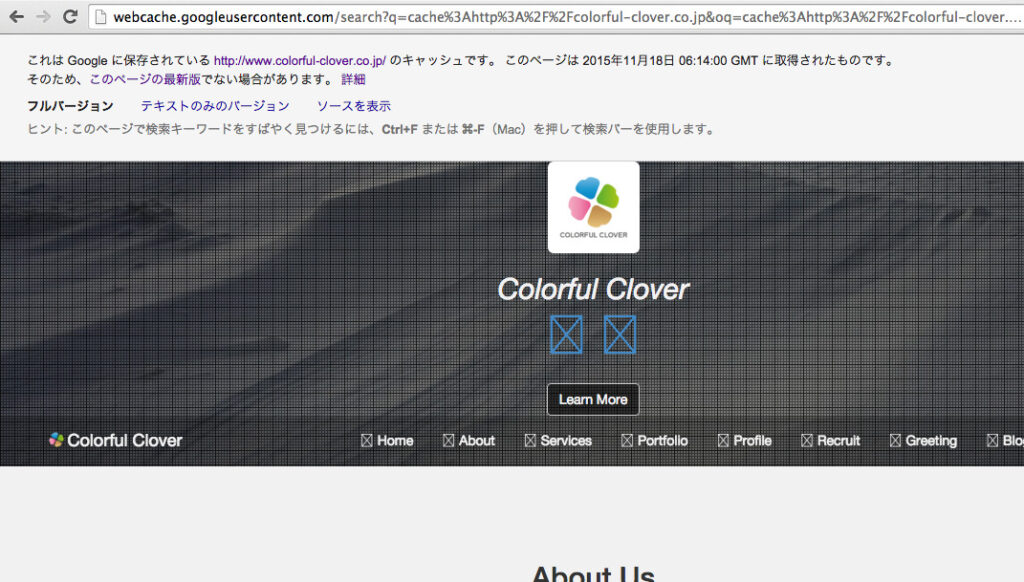Click the small clover icon in navbar
Viewport: 1024px width, 582px height.
[x=56, y=440]
